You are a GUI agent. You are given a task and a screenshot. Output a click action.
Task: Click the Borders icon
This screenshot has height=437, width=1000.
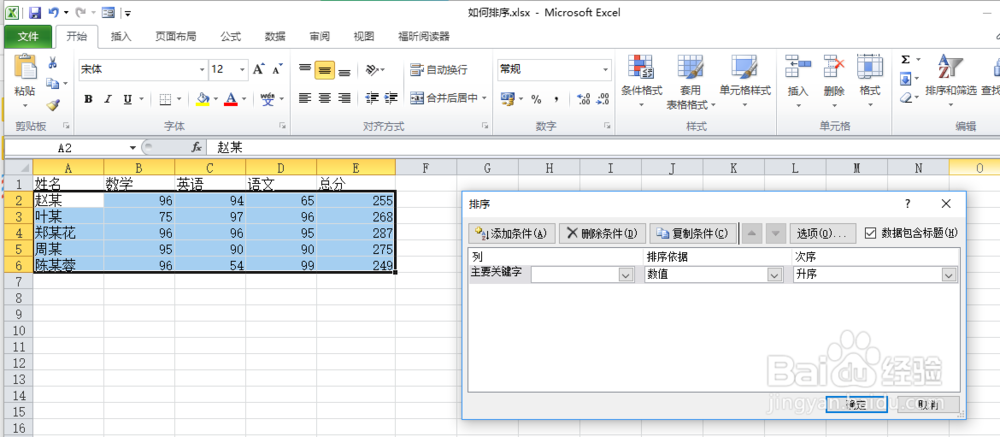click(x=165, y=99)
